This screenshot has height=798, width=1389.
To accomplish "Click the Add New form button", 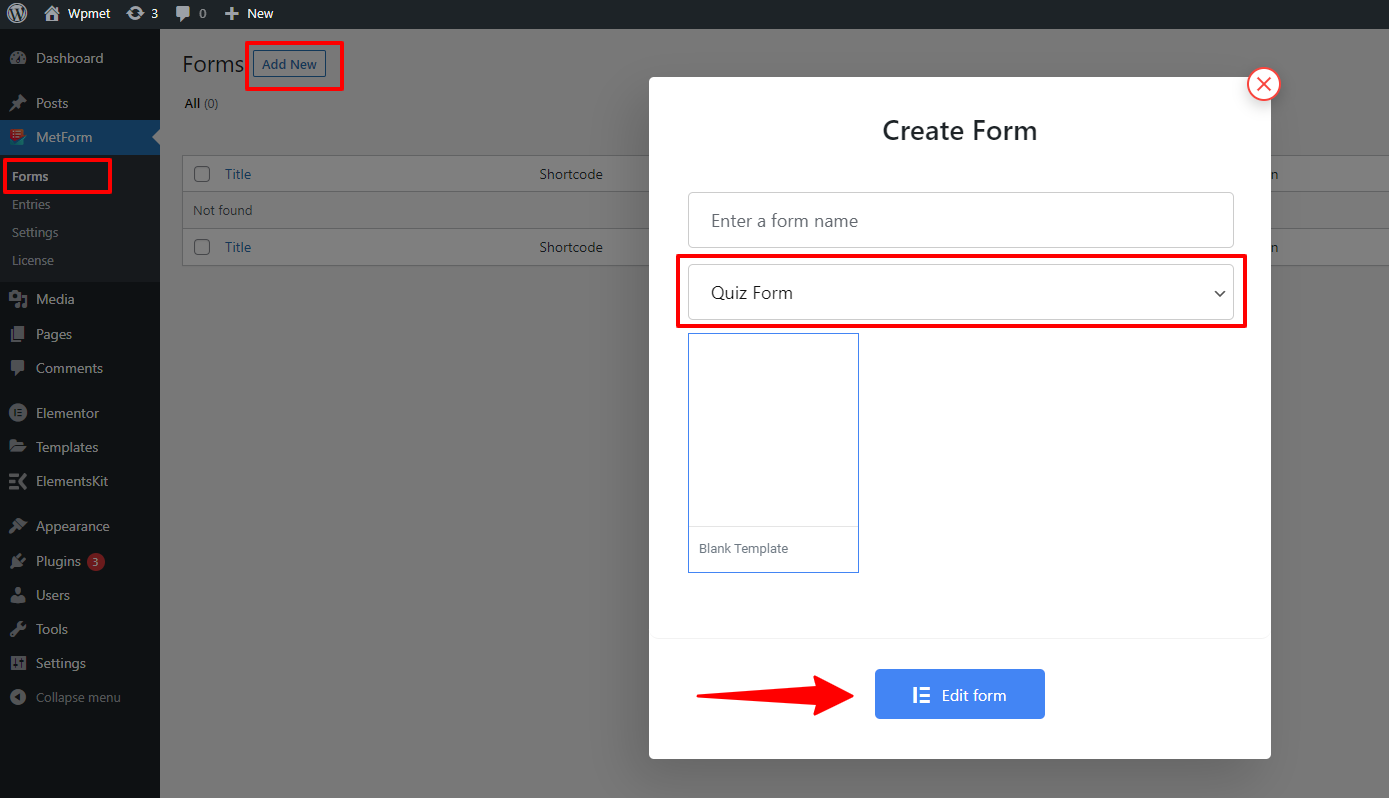I will (289, 64).
